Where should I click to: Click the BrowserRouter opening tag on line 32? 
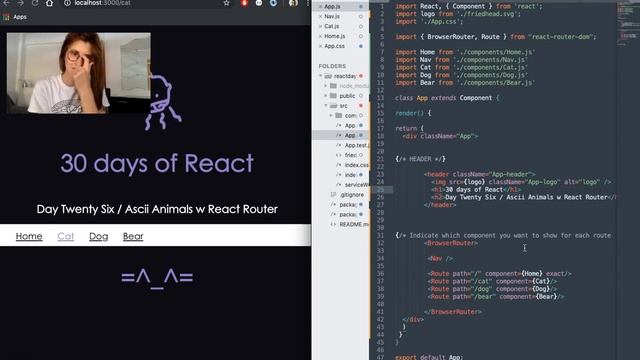click(x=451, y=243)
